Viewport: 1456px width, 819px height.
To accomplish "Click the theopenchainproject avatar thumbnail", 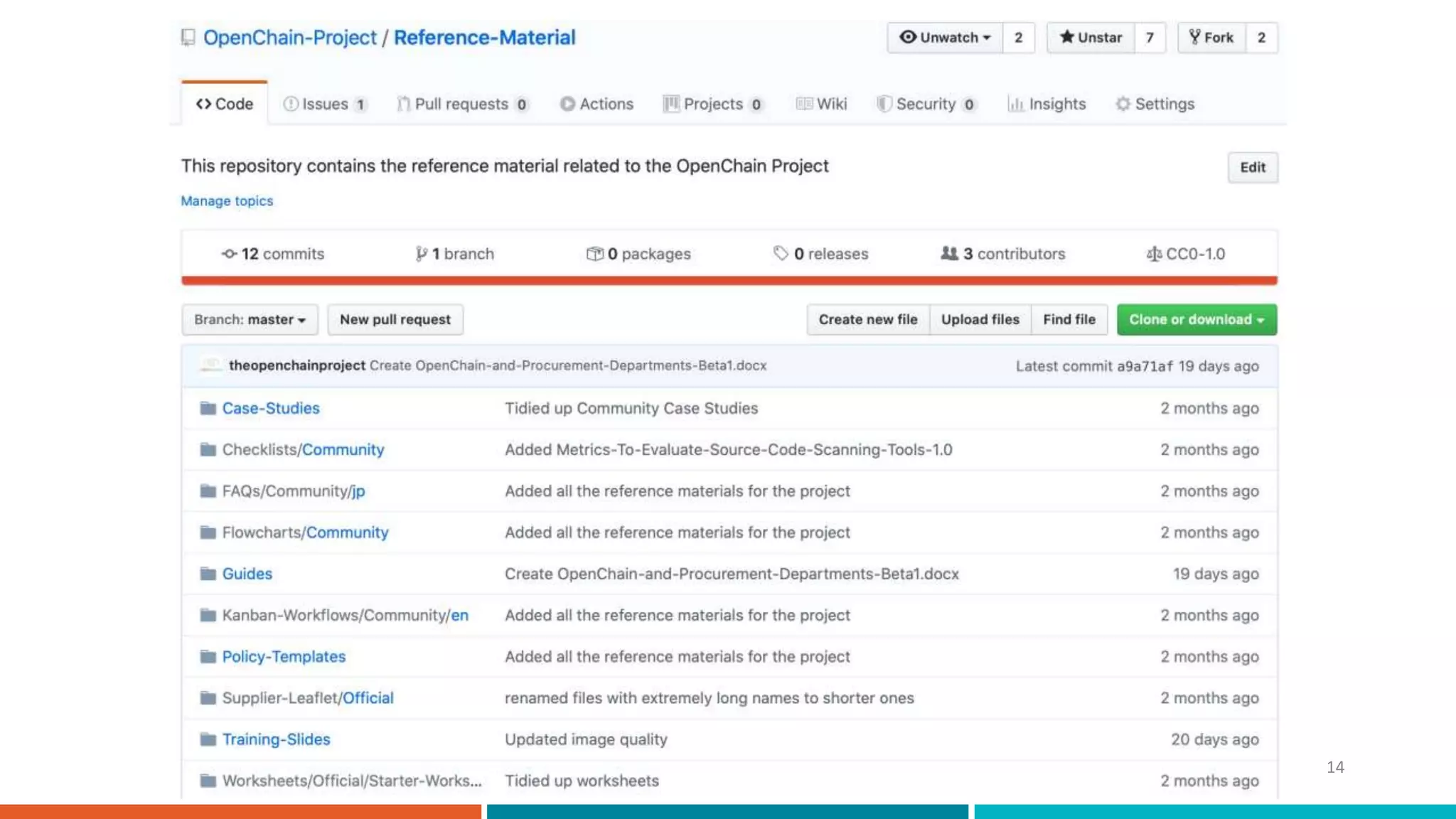I will click(x=211, y=365).
